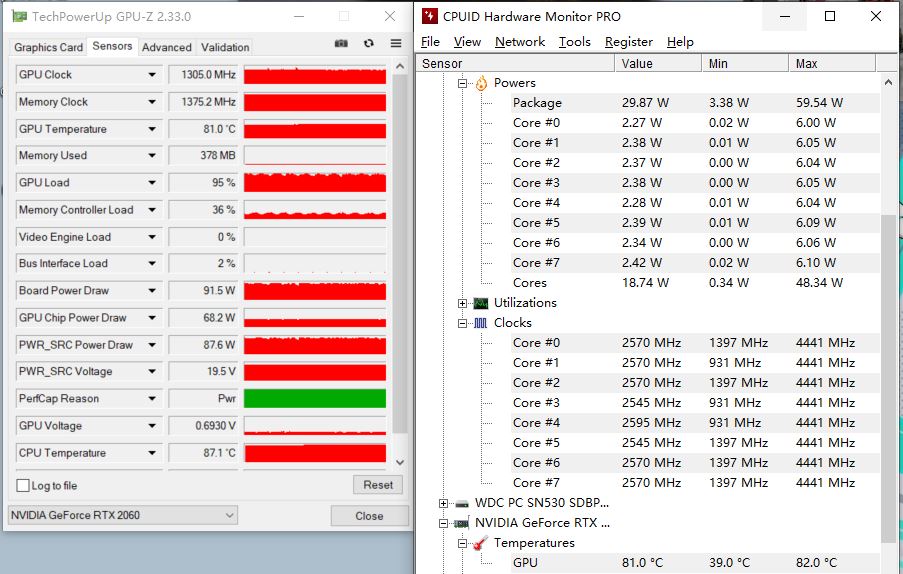This screenshot has height=574, width=903.
Task: Click the WDC PC SN530 drive icon
Action: [x=462, y=504]
